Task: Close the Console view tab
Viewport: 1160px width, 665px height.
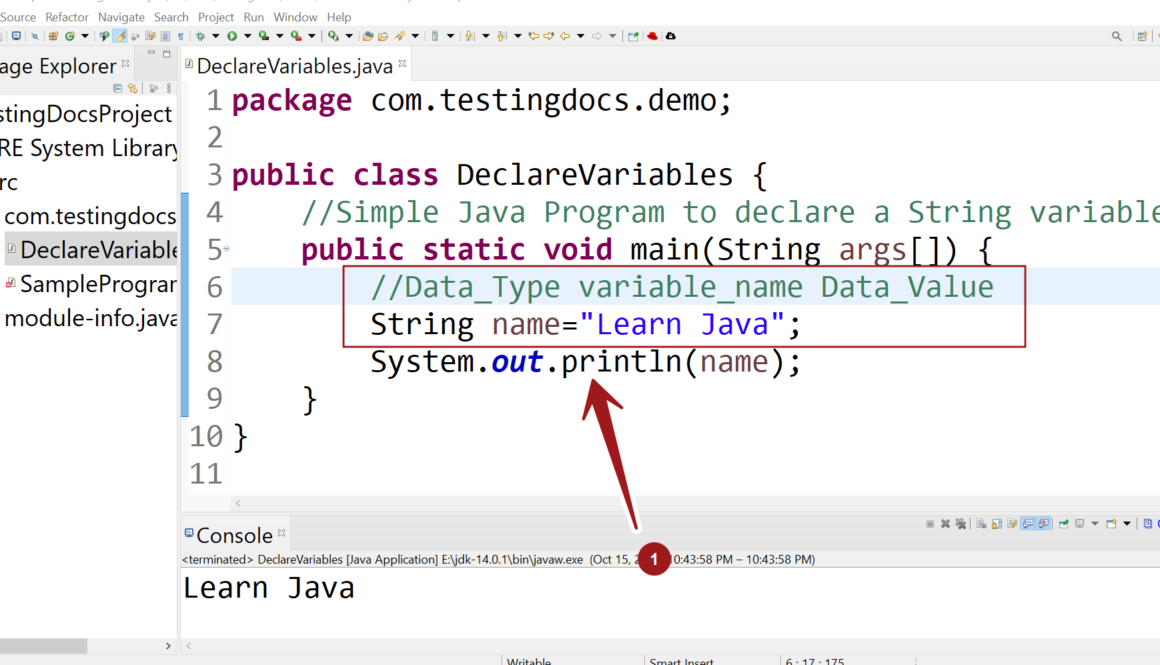Action: tap(282, 533)
